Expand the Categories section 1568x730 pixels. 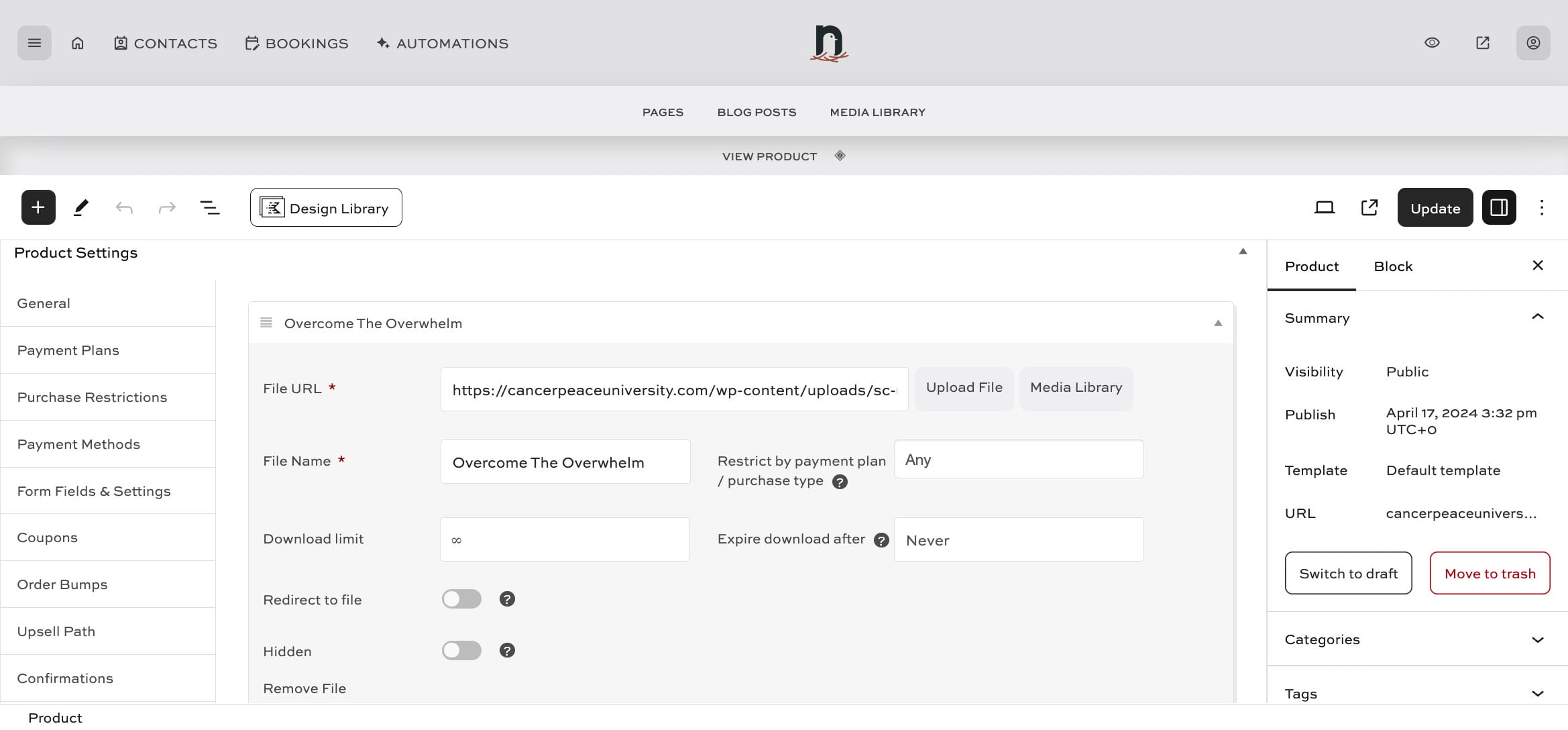(1538, 639)
